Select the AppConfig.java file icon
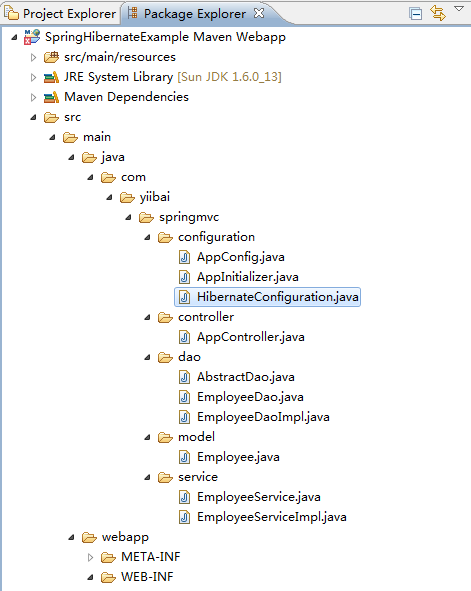This screenshot has height=591, width=471. 184,257
